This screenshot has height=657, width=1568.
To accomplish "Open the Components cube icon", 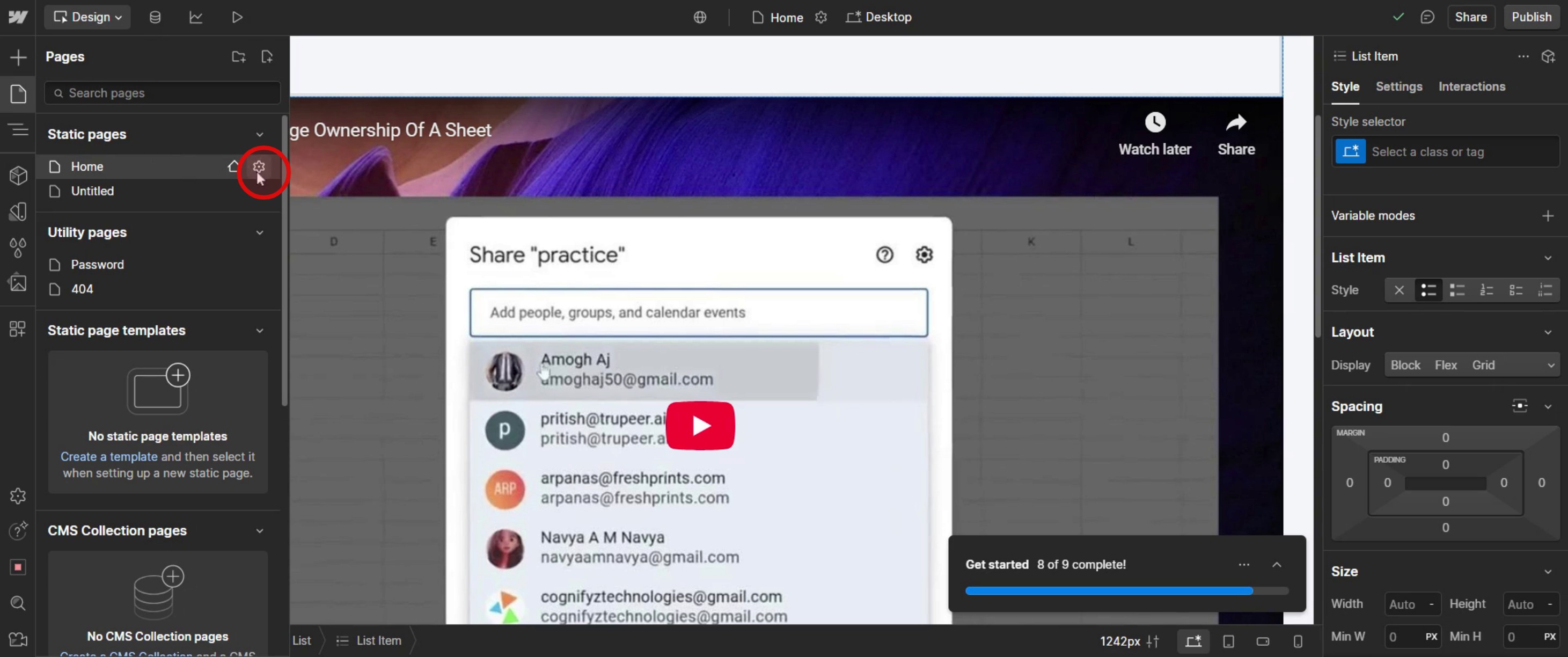I will tap(18, 176).
